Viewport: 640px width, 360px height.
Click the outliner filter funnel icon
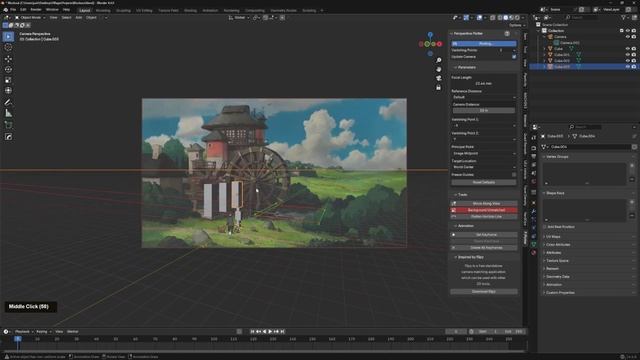pos(623,18)
